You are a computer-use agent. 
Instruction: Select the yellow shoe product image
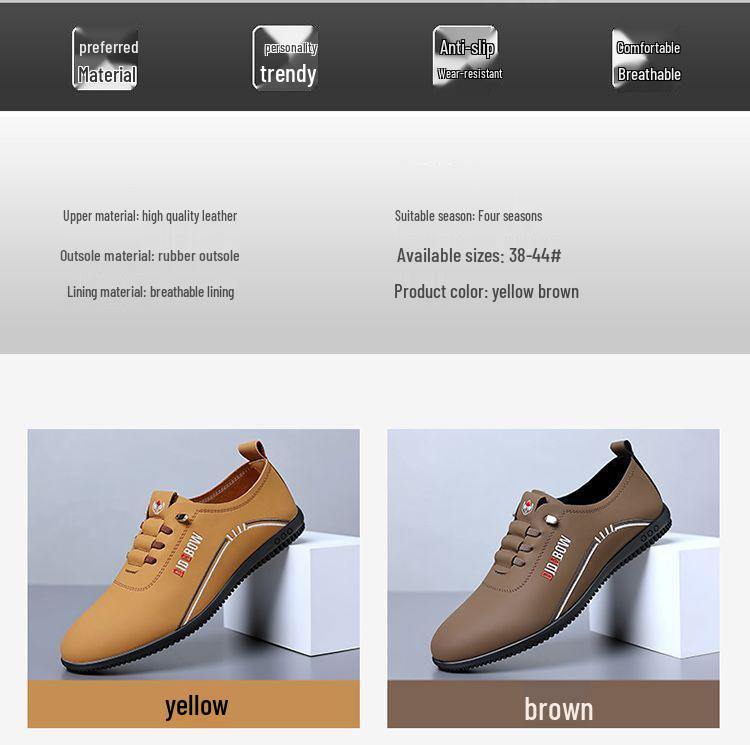click(194, 554)
